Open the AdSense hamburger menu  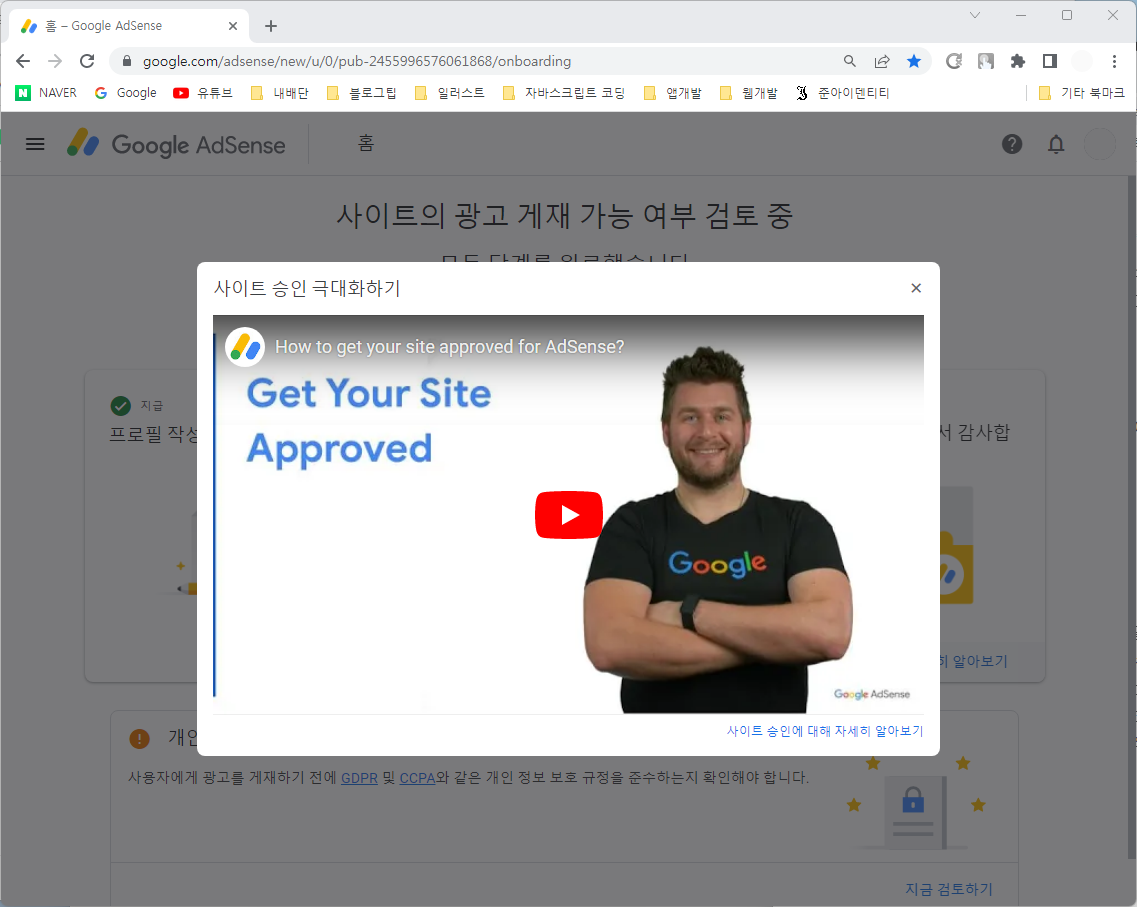point(35,144)
